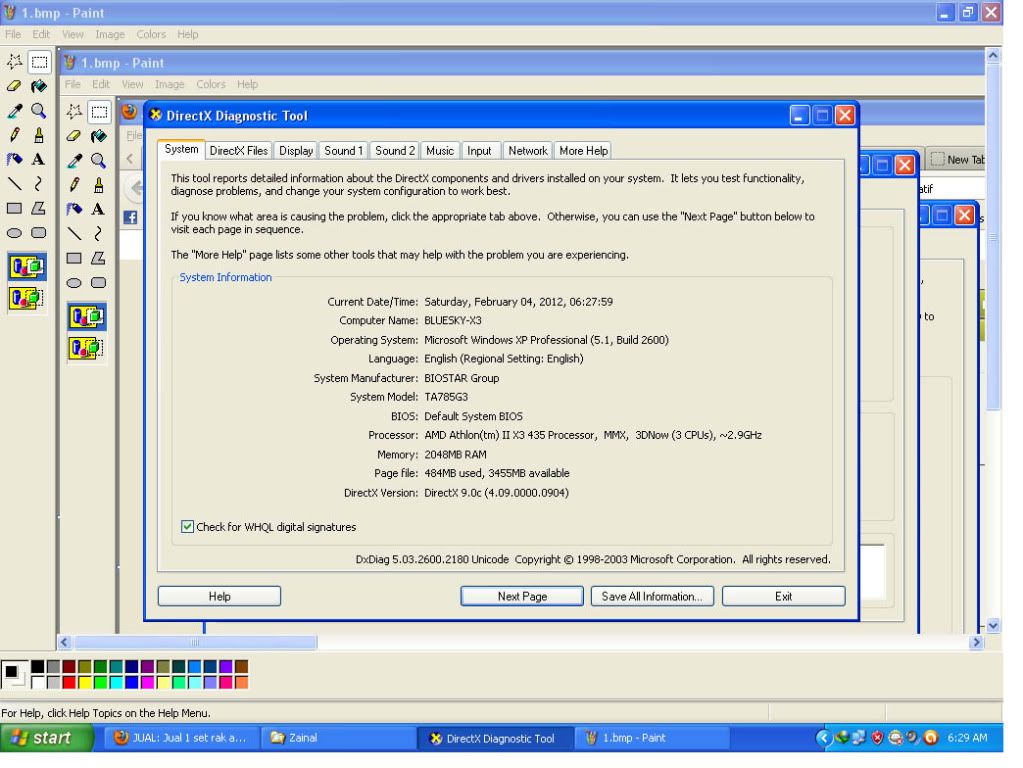Image resolution: width=1023 pixels, height=768 pixels.
Task: Switch to the DirectX Files tab
Action: 239,151
